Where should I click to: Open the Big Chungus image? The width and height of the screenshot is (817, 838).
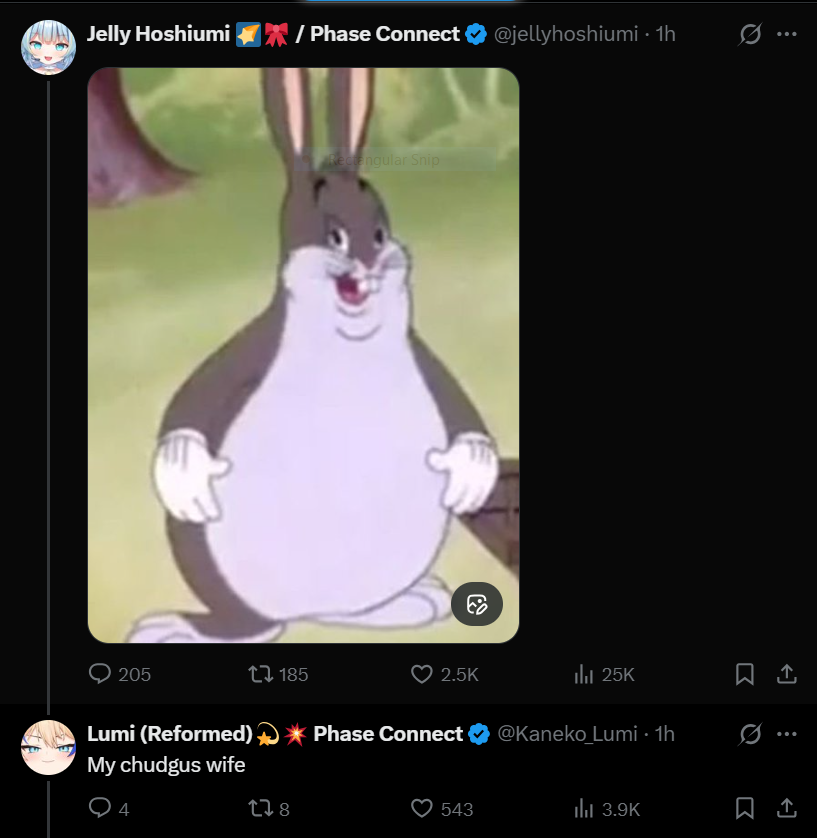(x=303, y=355)
